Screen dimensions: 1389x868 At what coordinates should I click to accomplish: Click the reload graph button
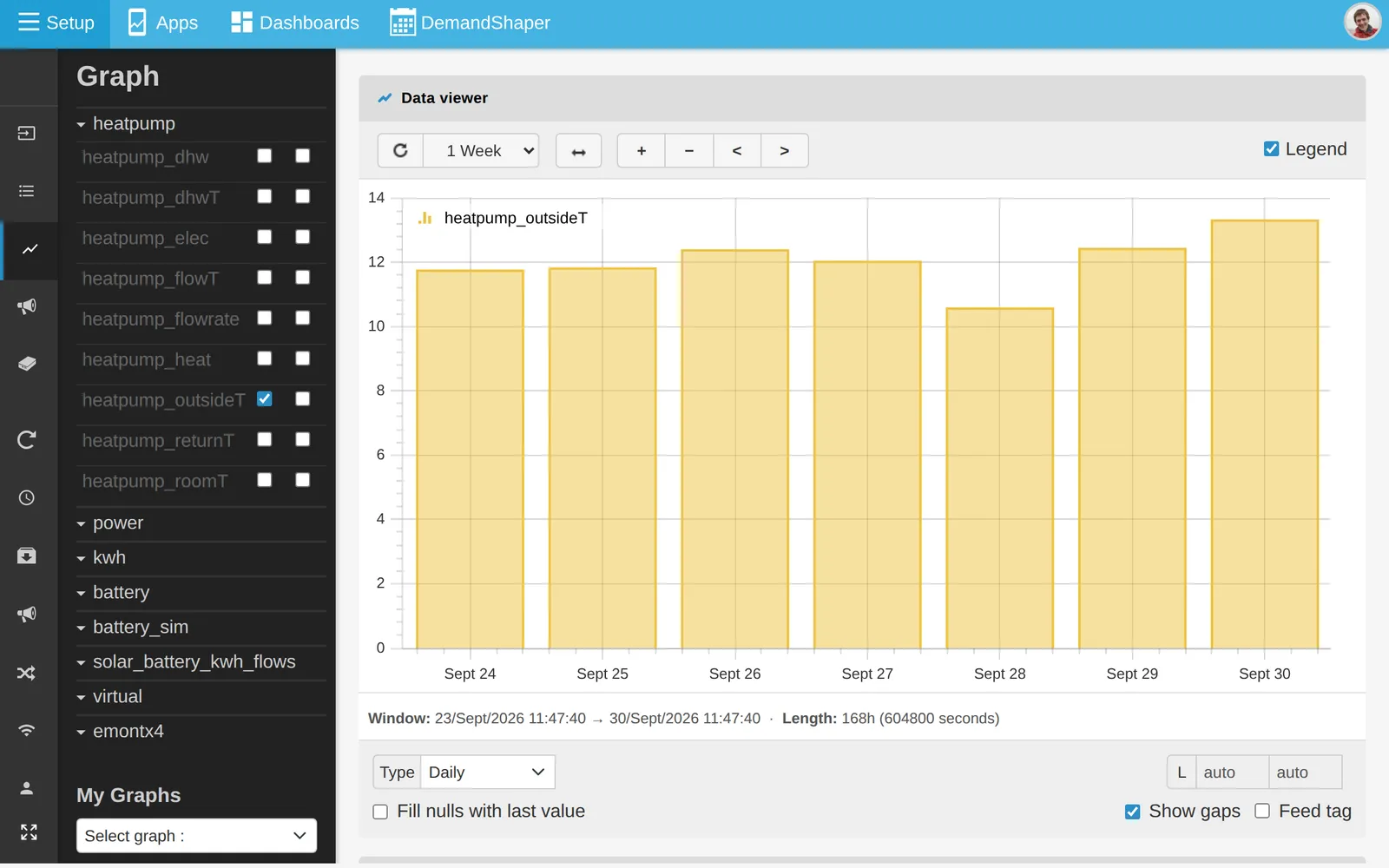400,150
